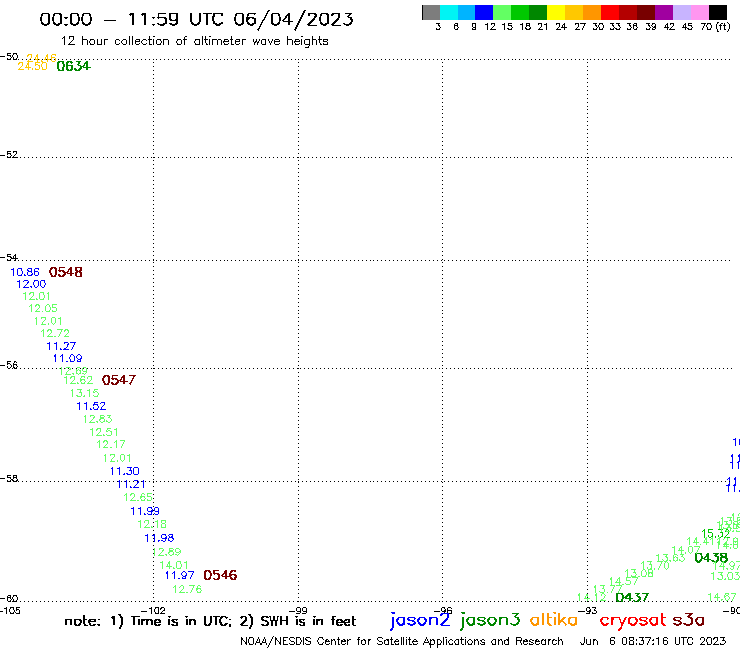Image resolution: width=740 pixels, height=650 pixels.
Task: Click the blue wave height '11.30'
Action: 125,471
